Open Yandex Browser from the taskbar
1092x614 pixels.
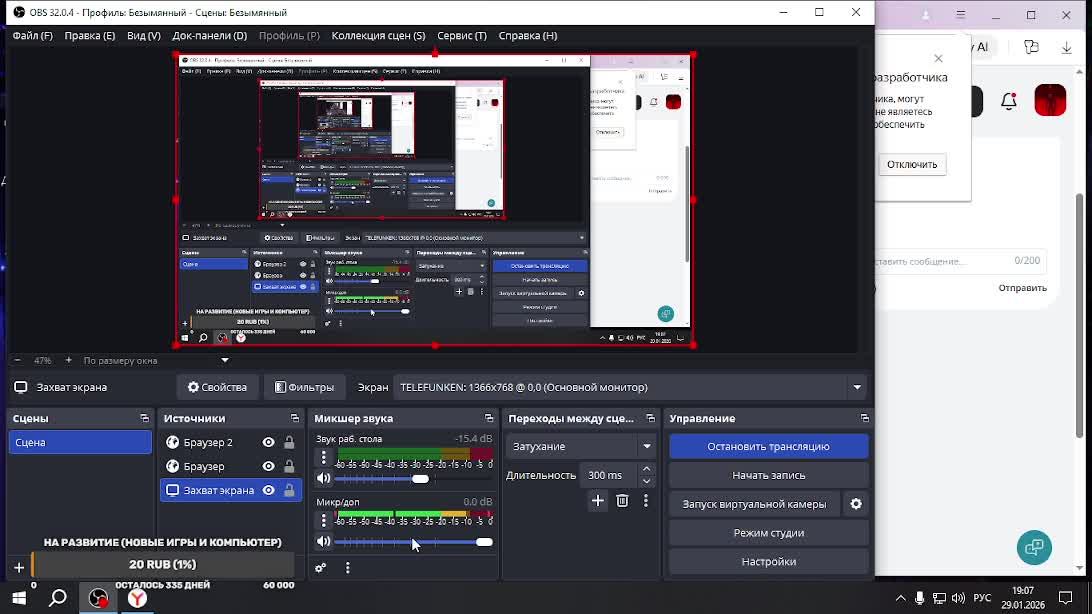point(137,598)
